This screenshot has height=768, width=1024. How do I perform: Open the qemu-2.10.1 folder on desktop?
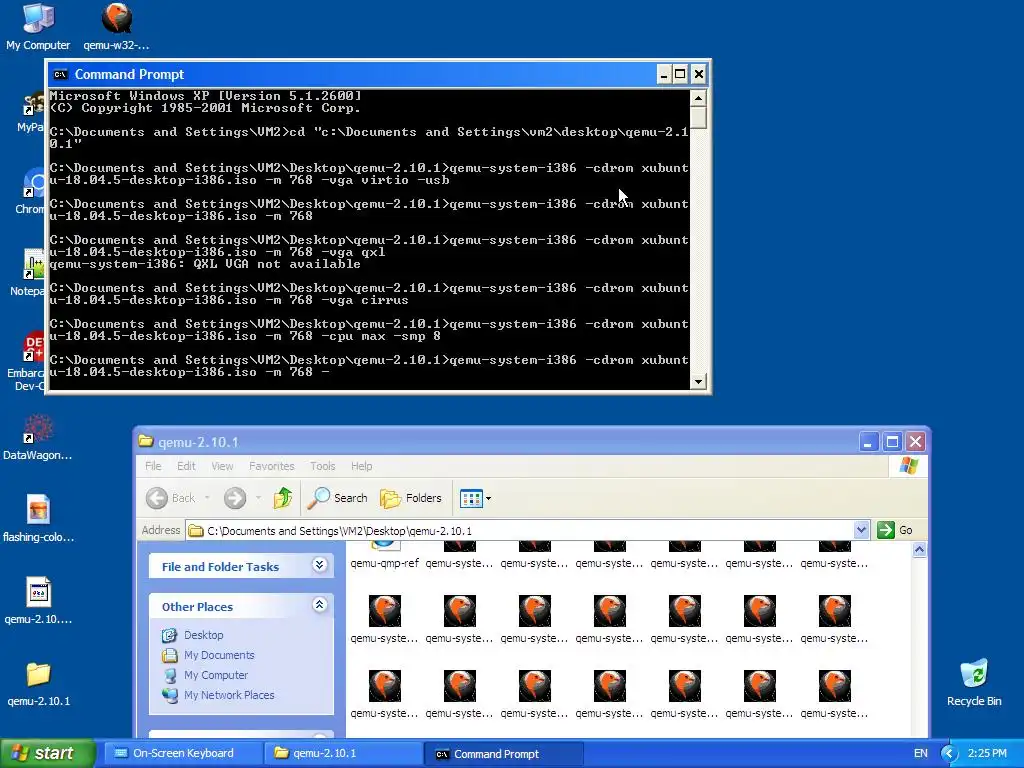tap(38, 682)
